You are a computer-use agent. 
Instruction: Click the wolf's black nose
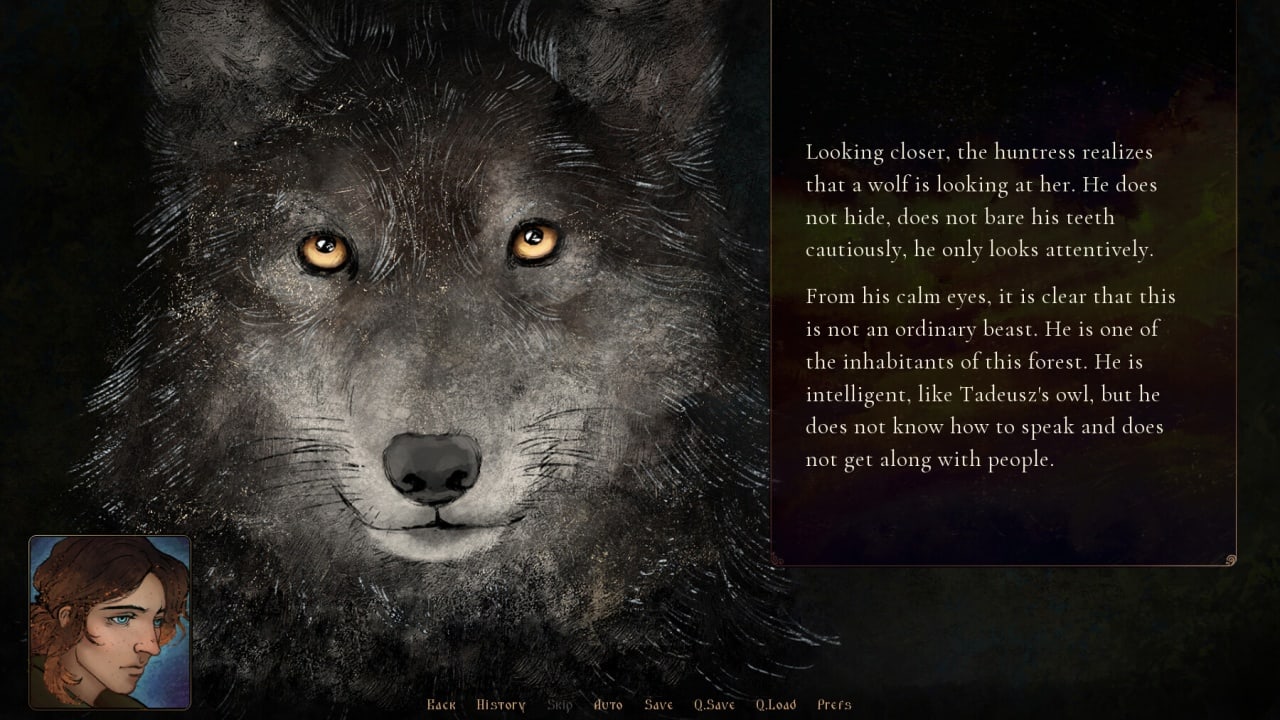[432, 465]
